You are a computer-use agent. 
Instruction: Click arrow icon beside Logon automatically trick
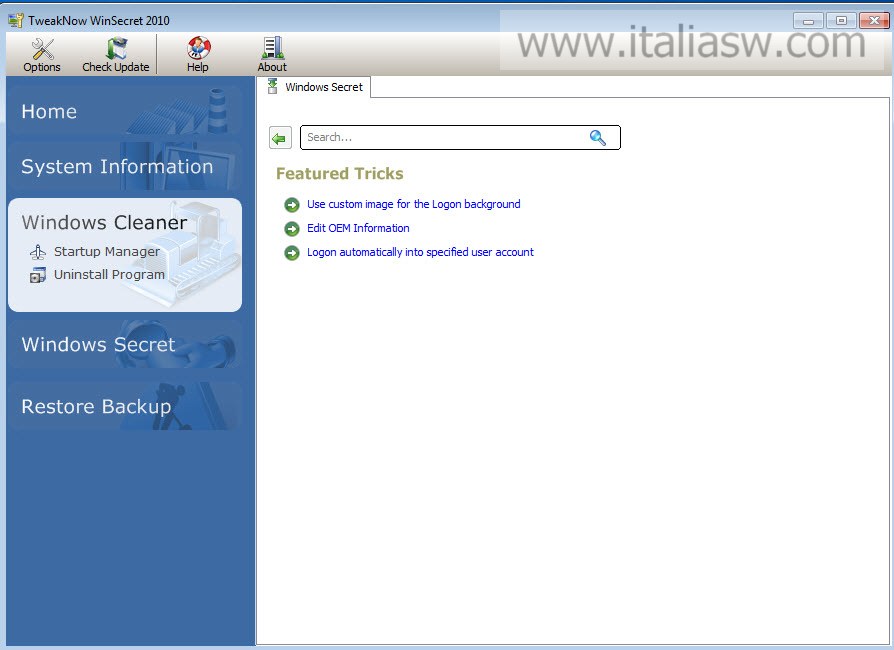(292, 253)
